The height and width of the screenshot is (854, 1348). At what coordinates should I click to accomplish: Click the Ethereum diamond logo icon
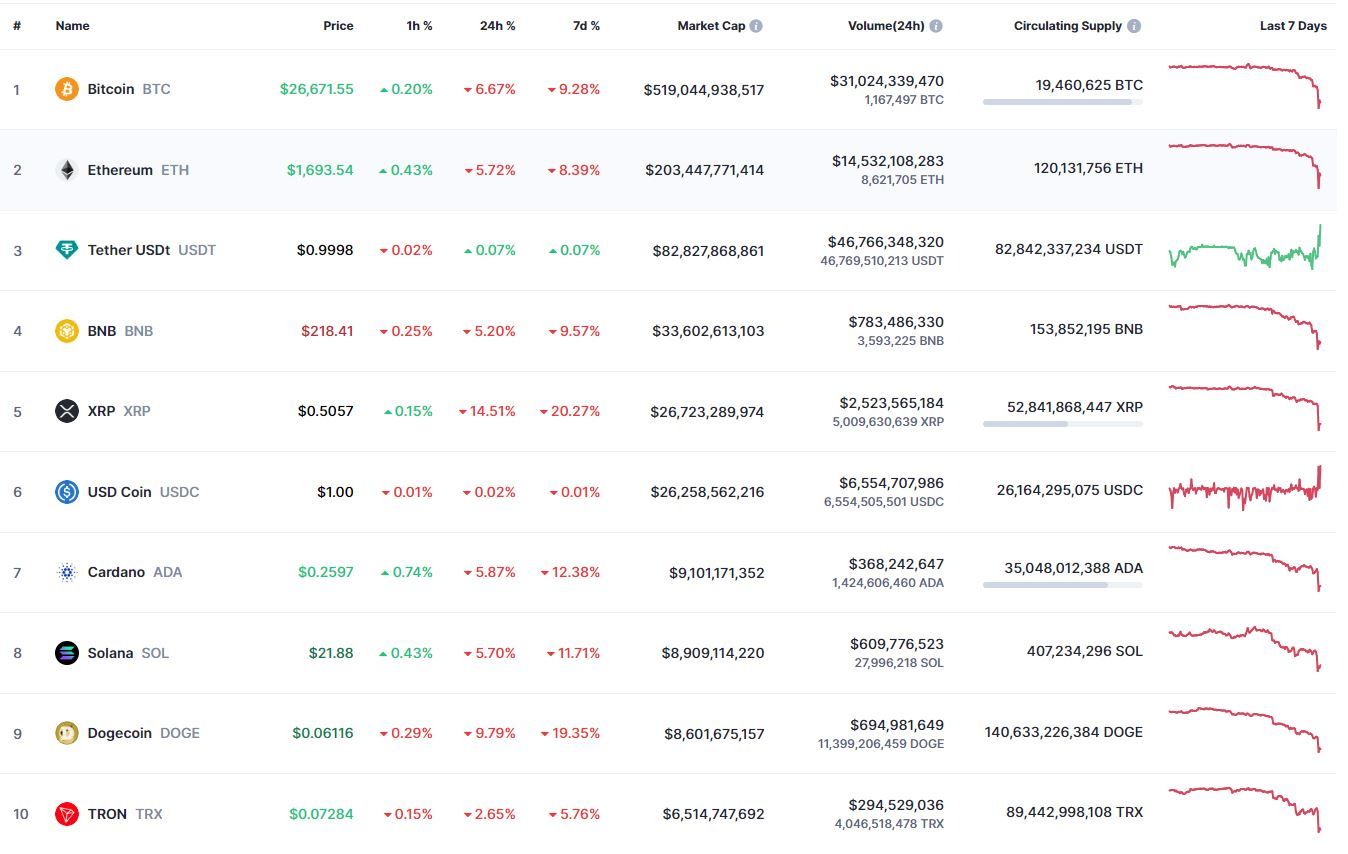tap(66, 170)
